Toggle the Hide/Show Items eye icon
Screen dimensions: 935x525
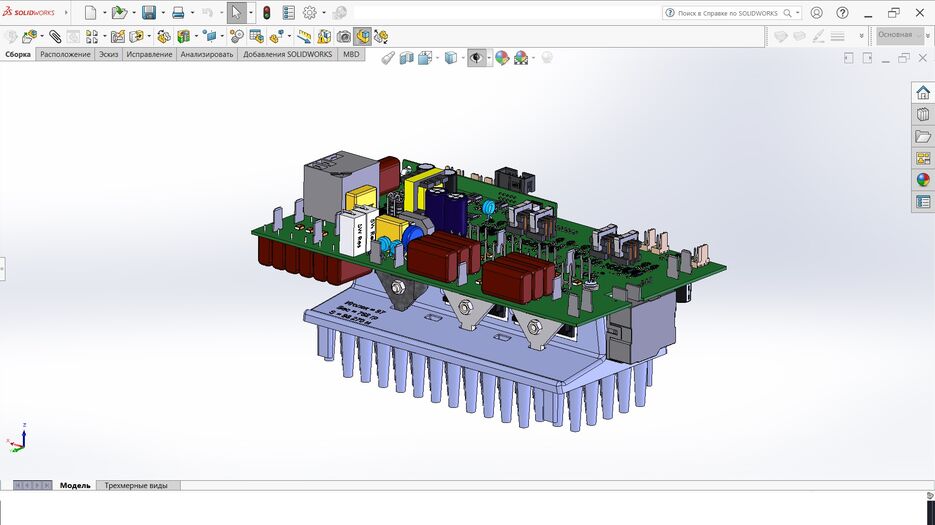point(476,58)
